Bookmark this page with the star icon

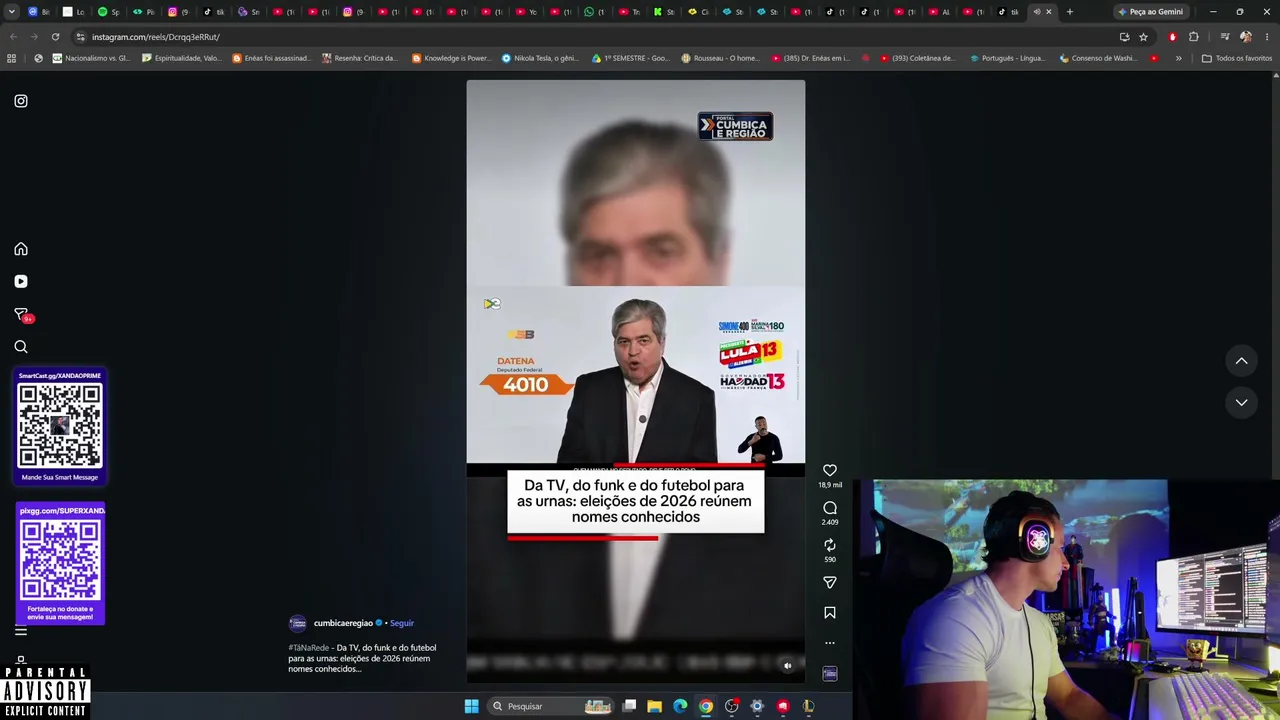pyautogui.click(x=1143, y=37)
